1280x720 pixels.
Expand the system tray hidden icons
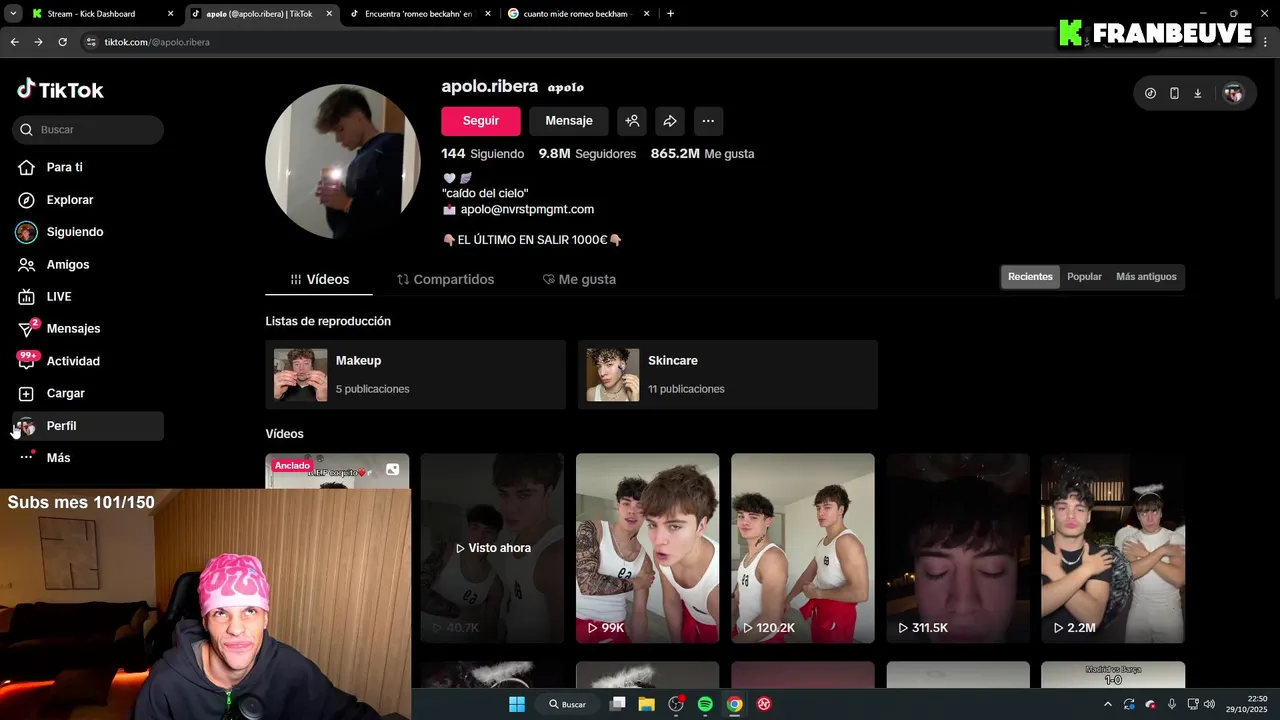1107,704
